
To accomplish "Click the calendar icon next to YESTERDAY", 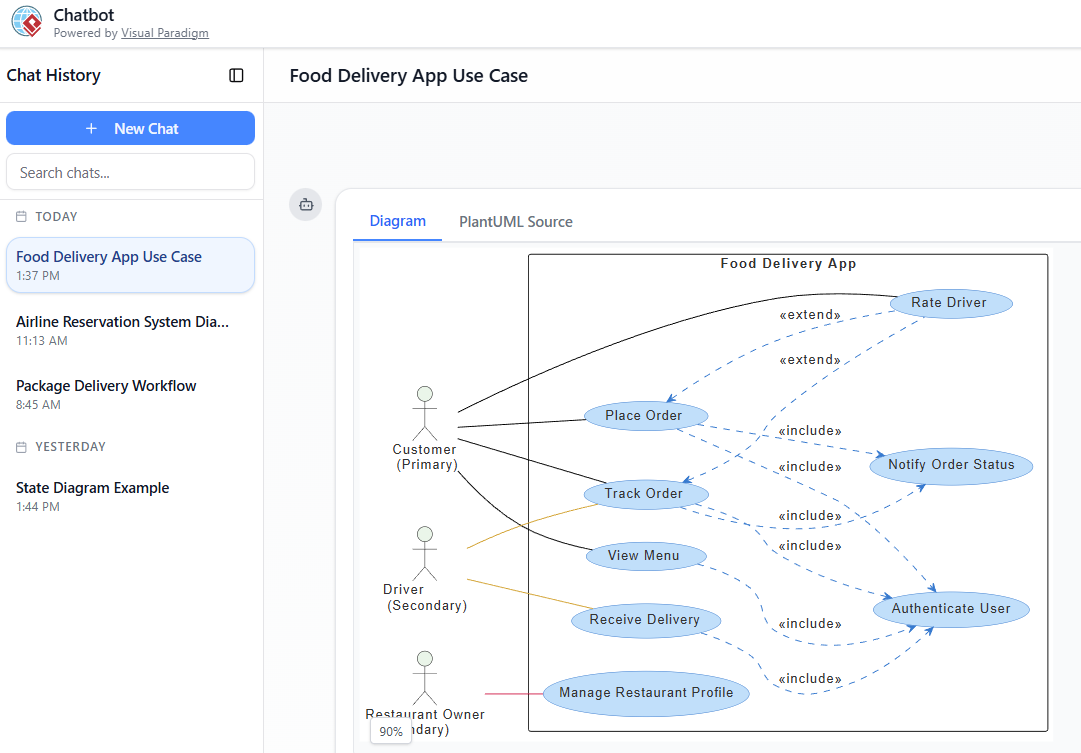I will pos(21,447).
